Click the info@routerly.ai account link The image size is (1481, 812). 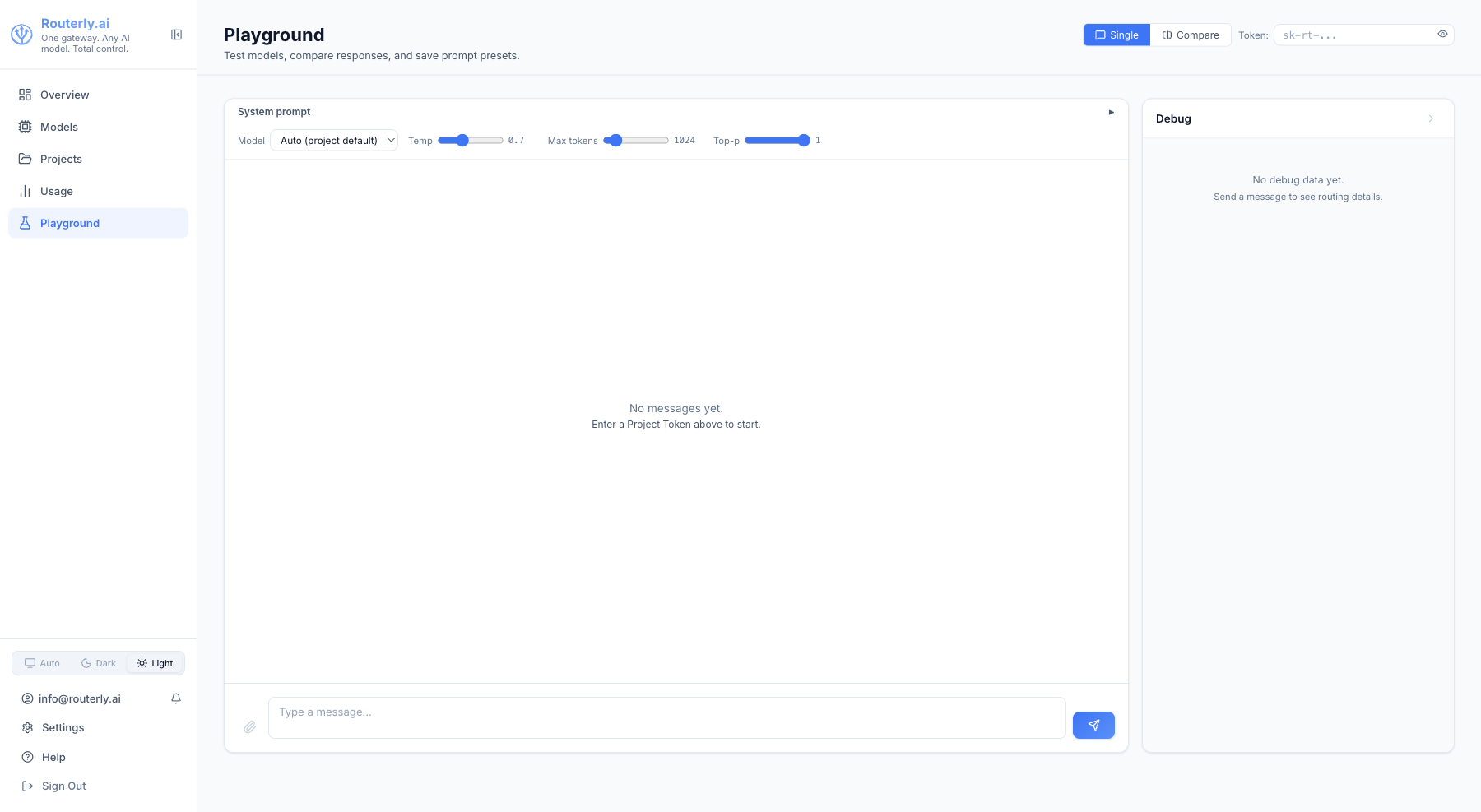pyautogui.click(x=80, y=698)
